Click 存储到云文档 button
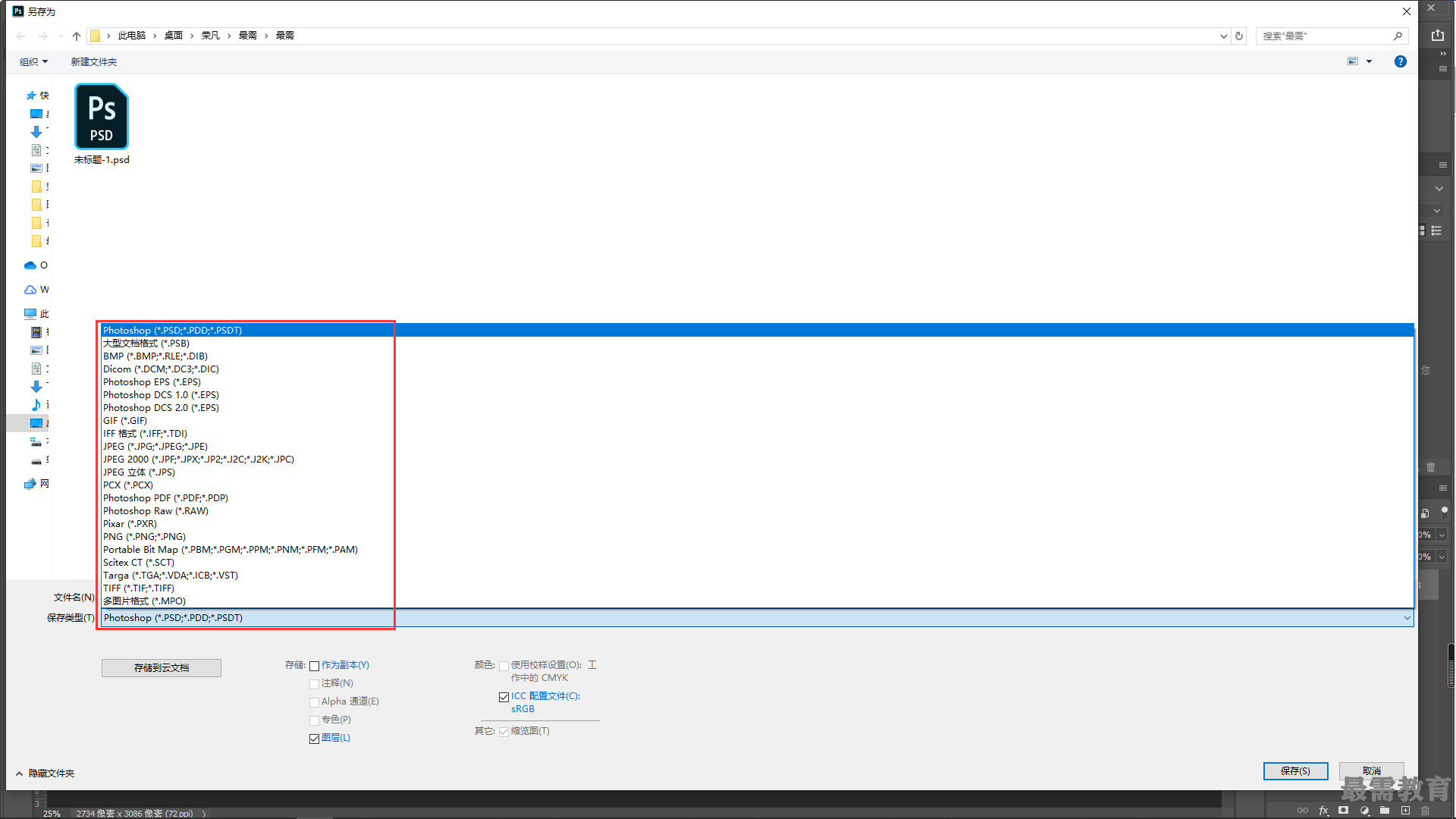Image resolution: width=1456 pixels, height=819 pixels. click(162, 668)
